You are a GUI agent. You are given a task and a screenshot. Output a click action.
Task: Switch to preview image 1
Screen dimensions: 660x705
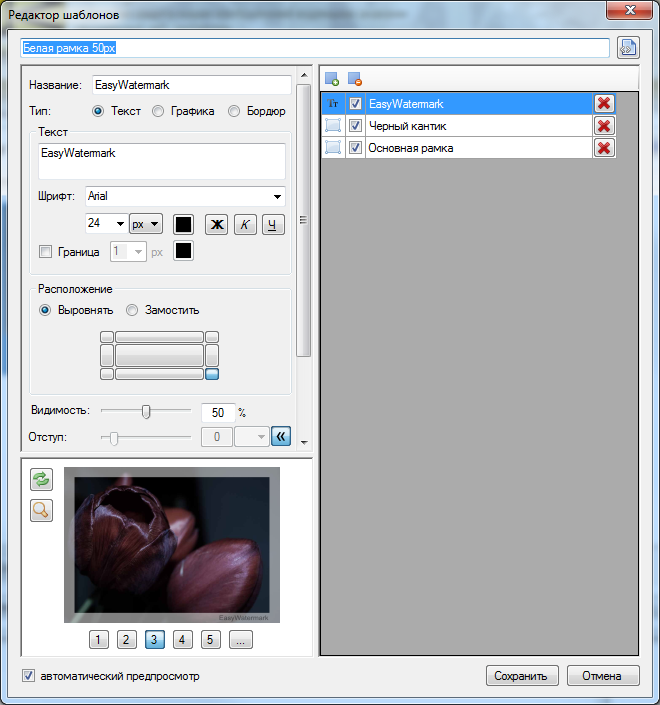click(98, 639)
